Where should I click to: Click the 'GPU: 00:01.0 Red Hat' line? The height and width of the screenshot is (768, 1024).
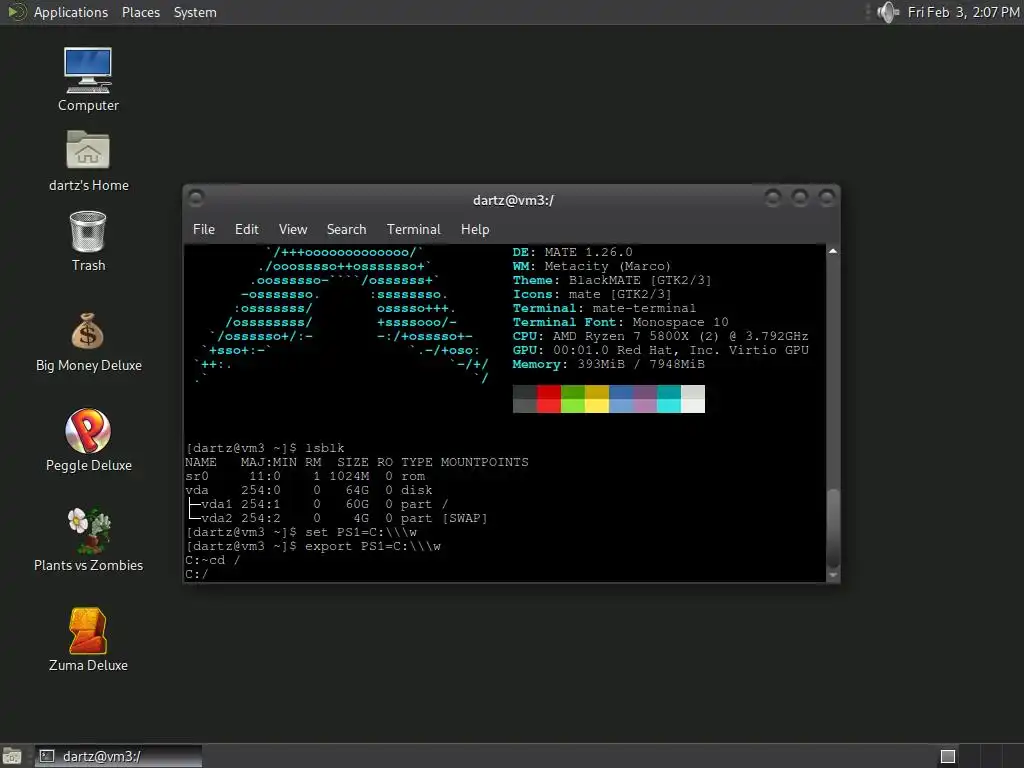point(660,350)
